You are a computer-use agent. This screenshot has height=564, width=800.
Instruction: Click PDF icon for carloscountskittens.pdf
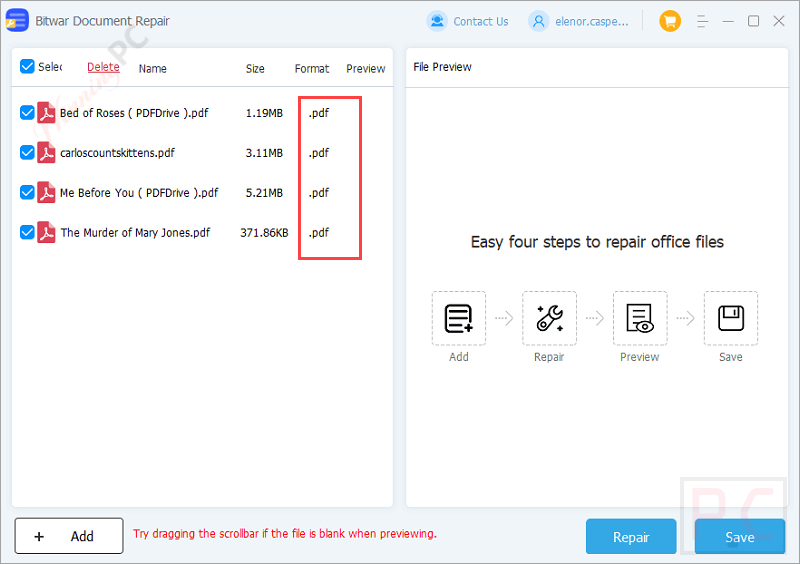(x=46, y=153)
